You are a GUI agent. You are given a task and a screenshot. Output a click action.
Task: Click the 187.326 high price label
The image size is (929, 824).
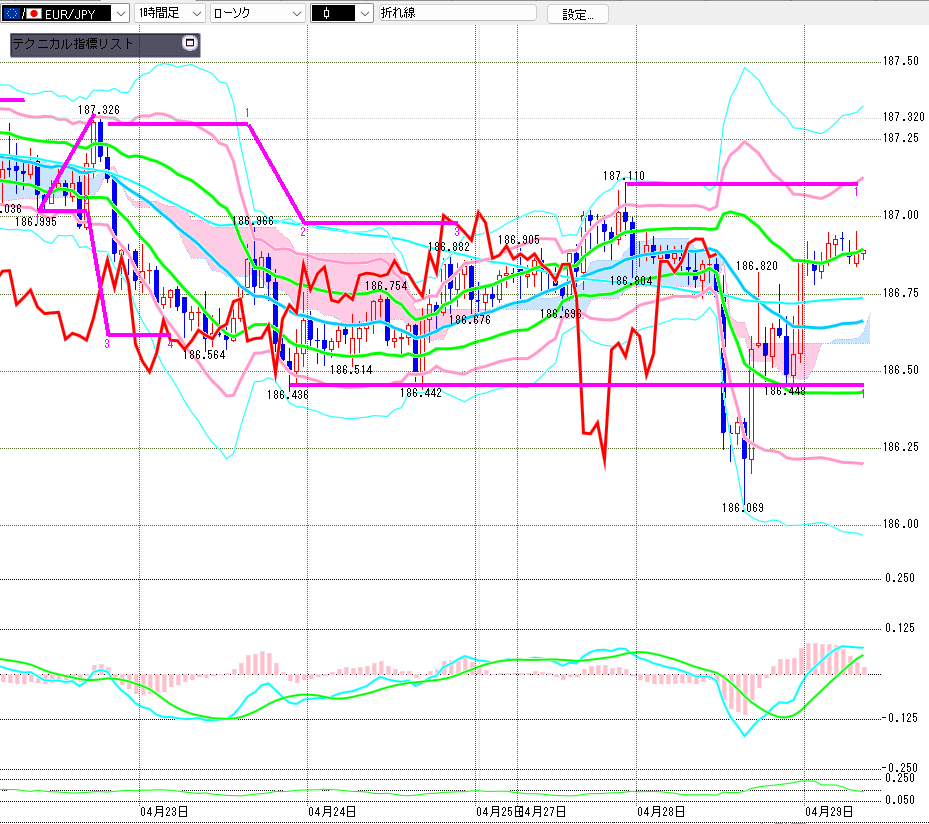point(98,109)
